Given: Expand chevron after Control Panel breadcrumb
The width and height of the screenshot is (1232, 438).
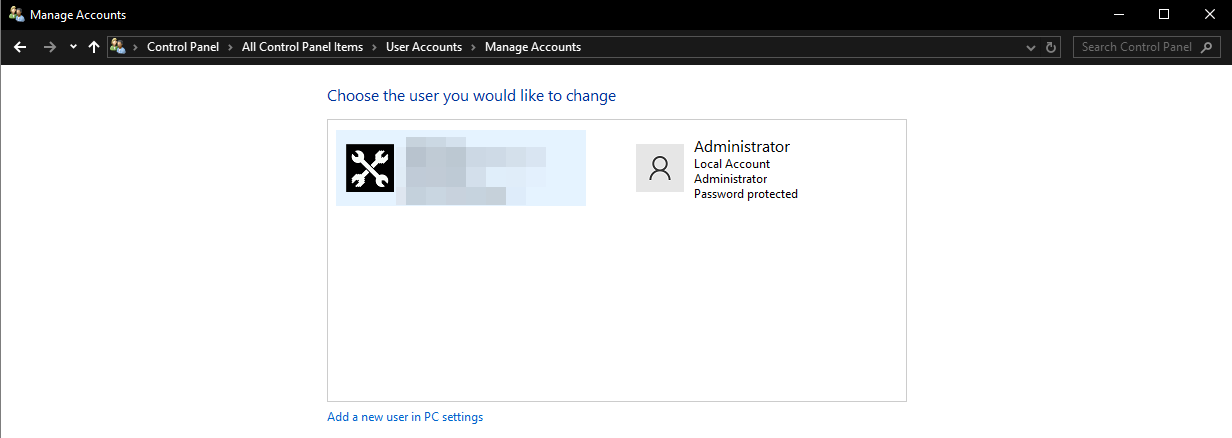Looking at the screenshot, I should 230,47.
